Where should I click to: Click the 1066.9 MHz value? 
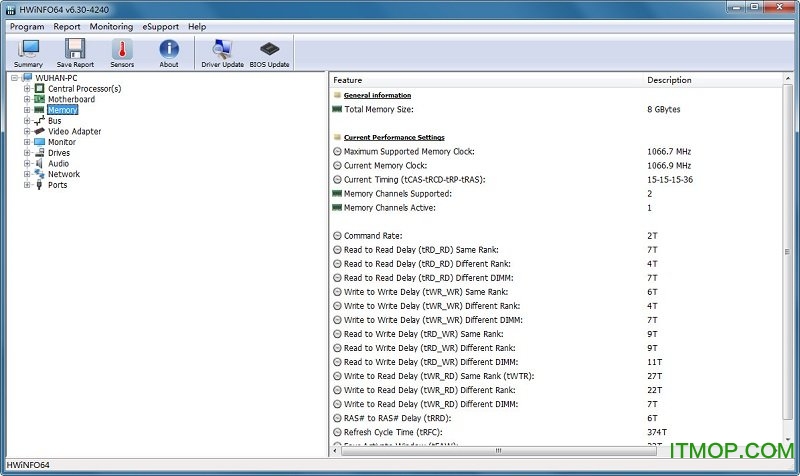click(x=669, y=166)
